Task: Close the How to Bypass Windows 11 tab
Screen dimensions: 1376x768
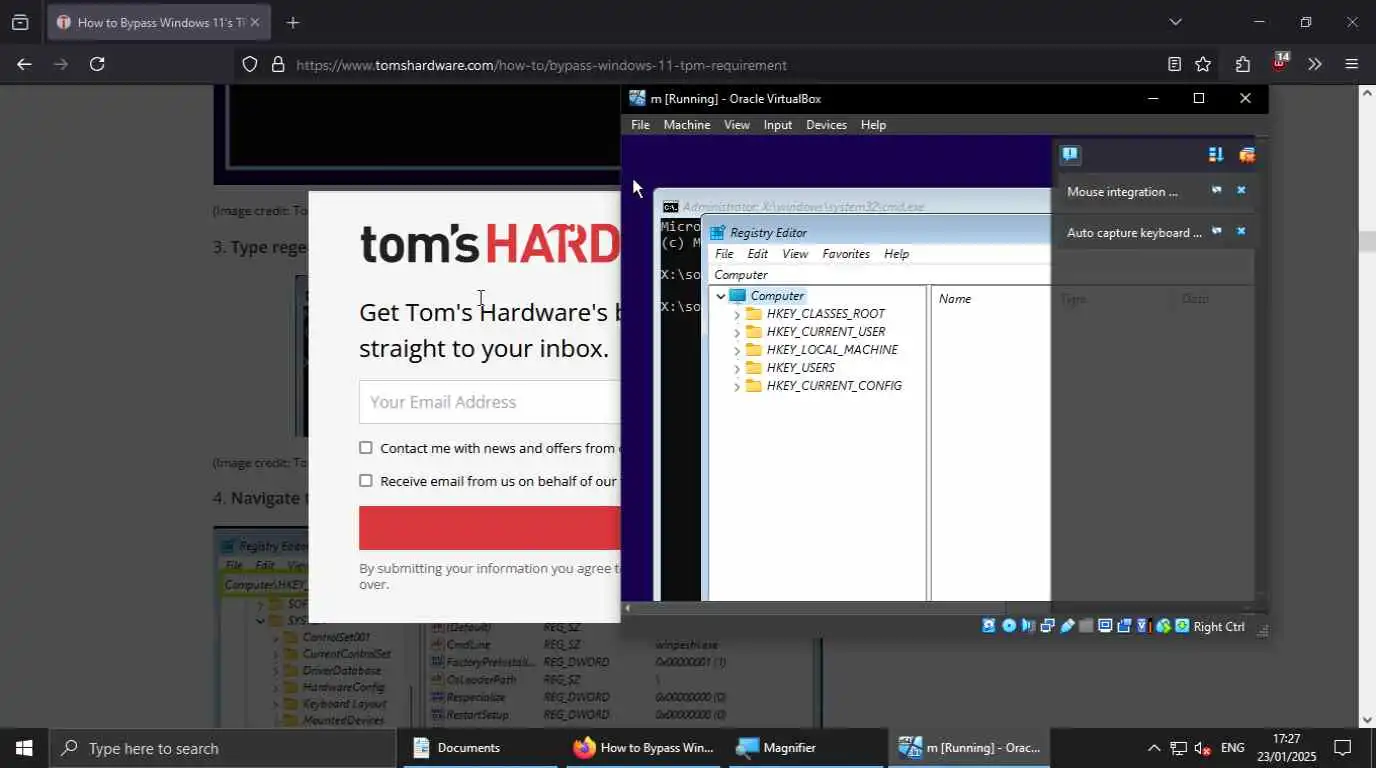Action: click(254, 22)
